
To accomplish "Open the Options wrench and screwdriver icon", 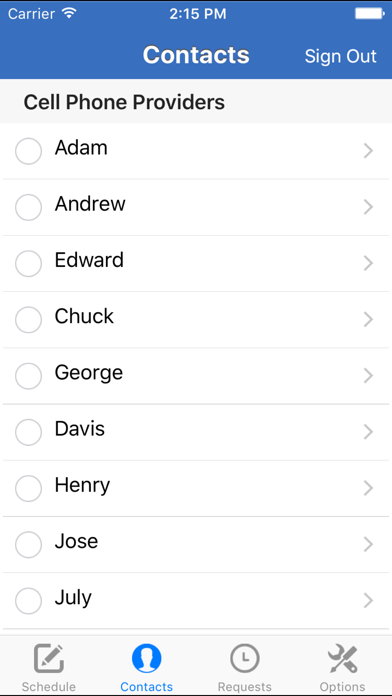I will 342,658.
